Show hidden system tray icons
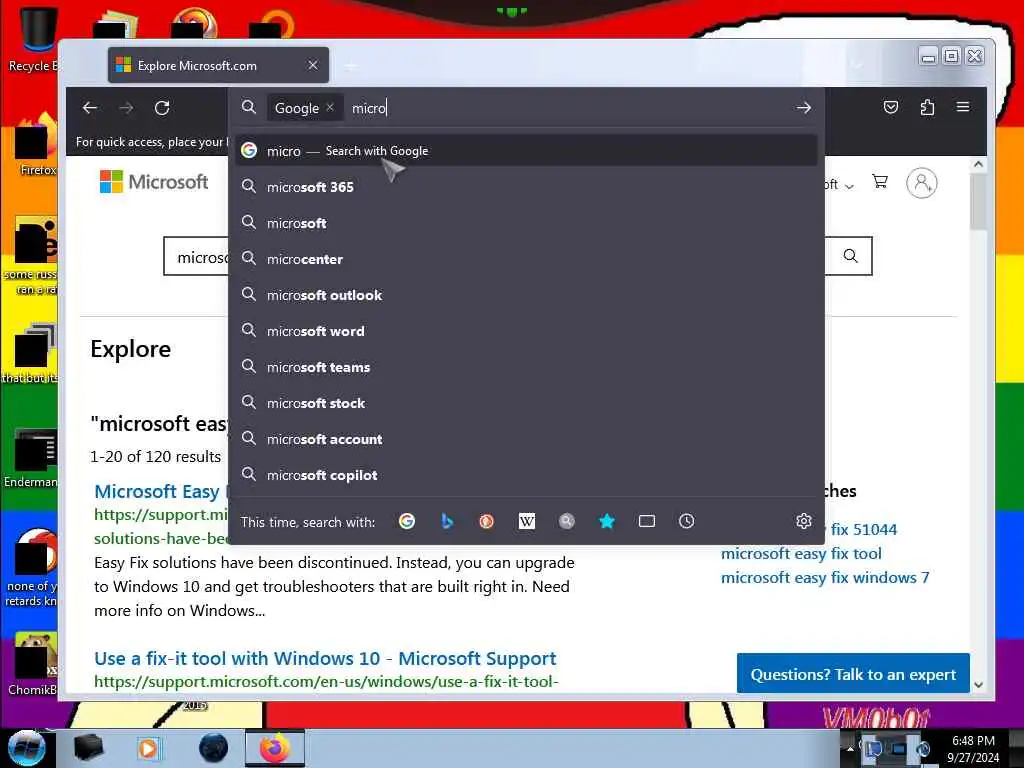The width and height of the screenshot is (1024, 768). (x=850, y=749)
